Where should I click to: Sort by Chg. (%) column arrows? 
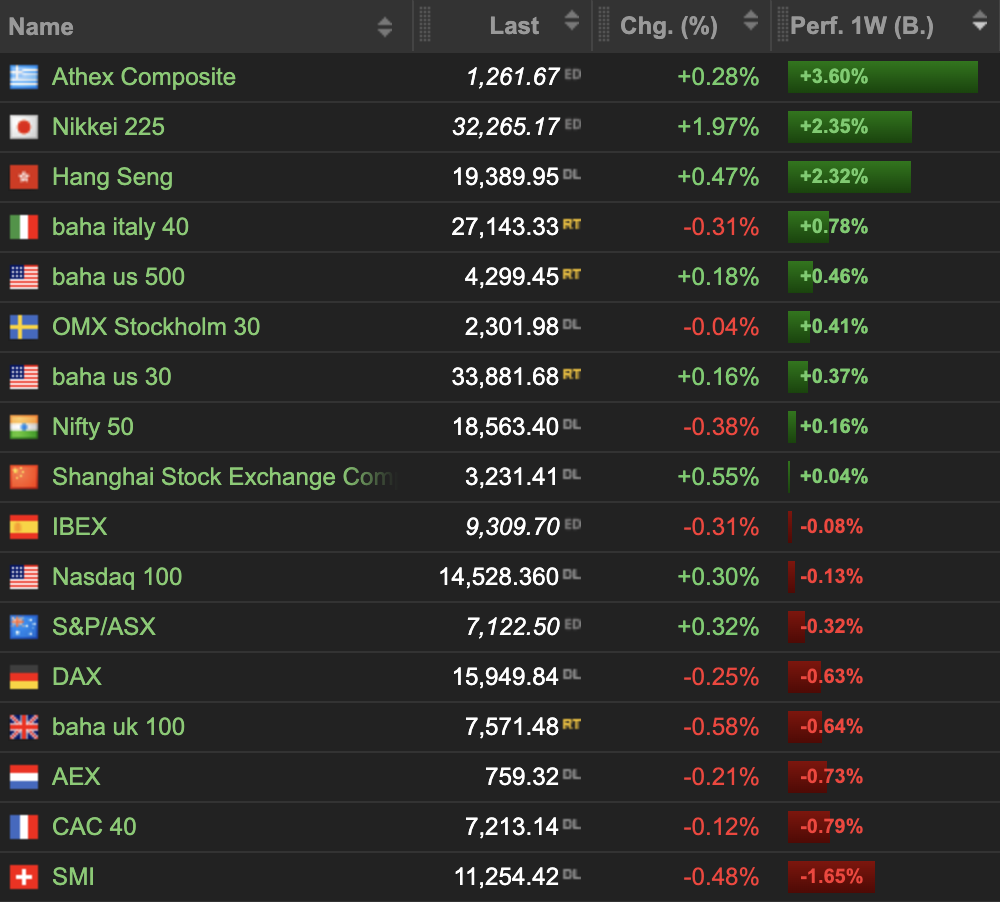click(751, 20)
